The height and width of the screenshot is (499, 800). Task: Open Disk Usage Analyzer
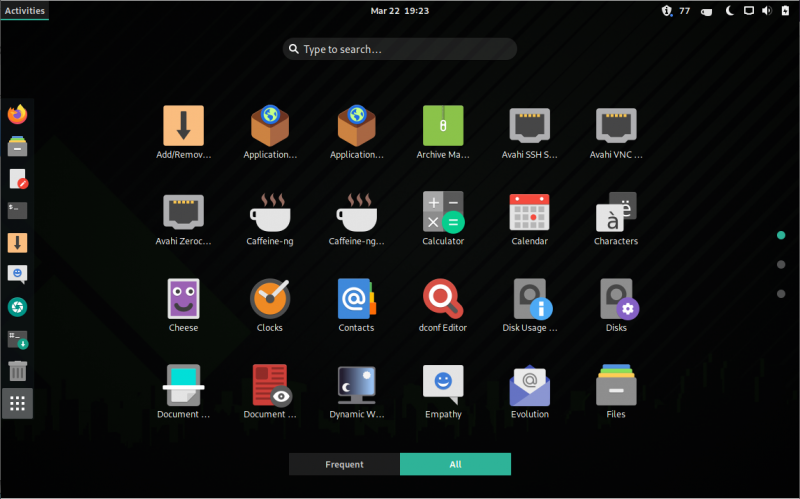530,305
